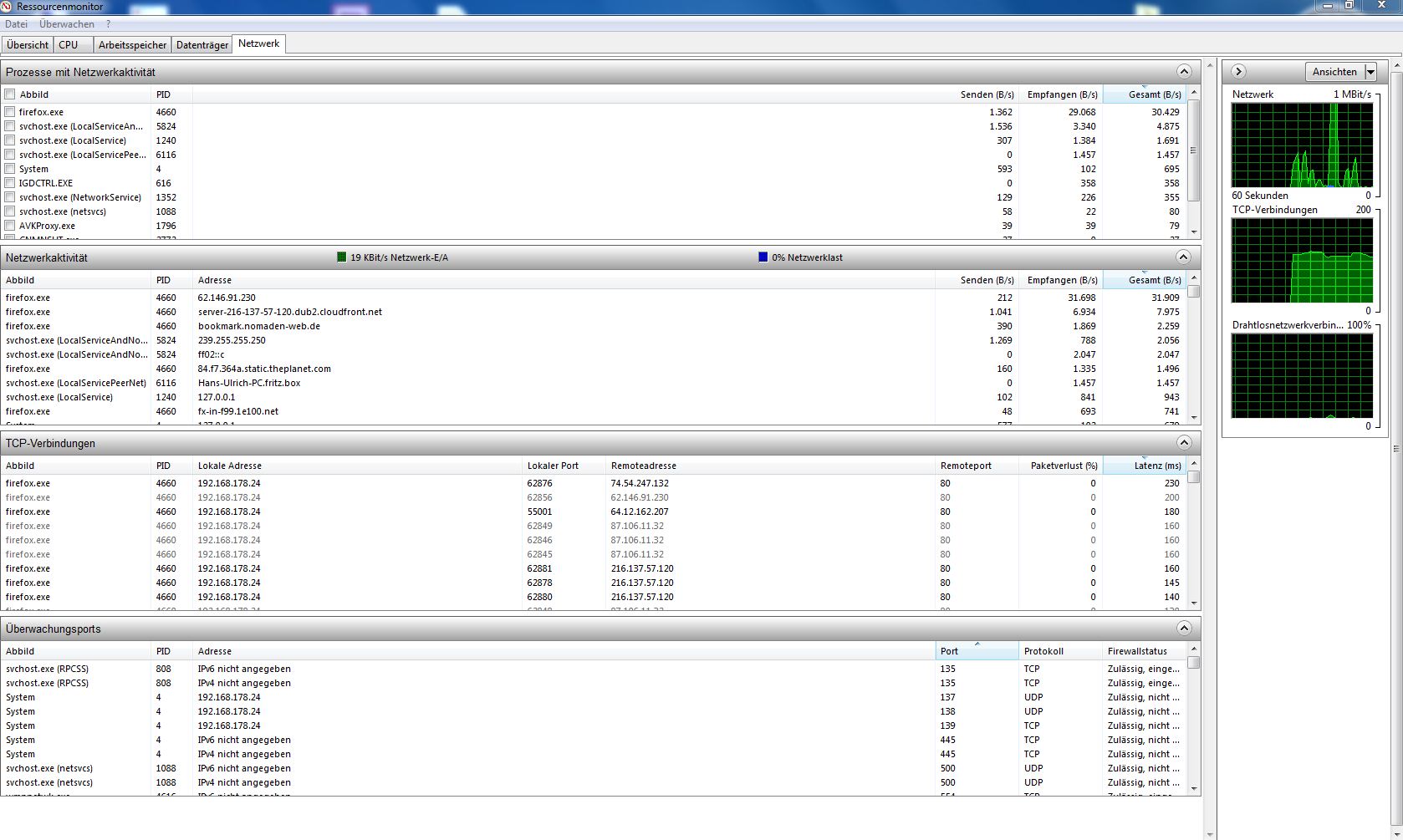Switch to the Übersicht tab
This screenshot has height=840, width=1403.
pos(28,45)
